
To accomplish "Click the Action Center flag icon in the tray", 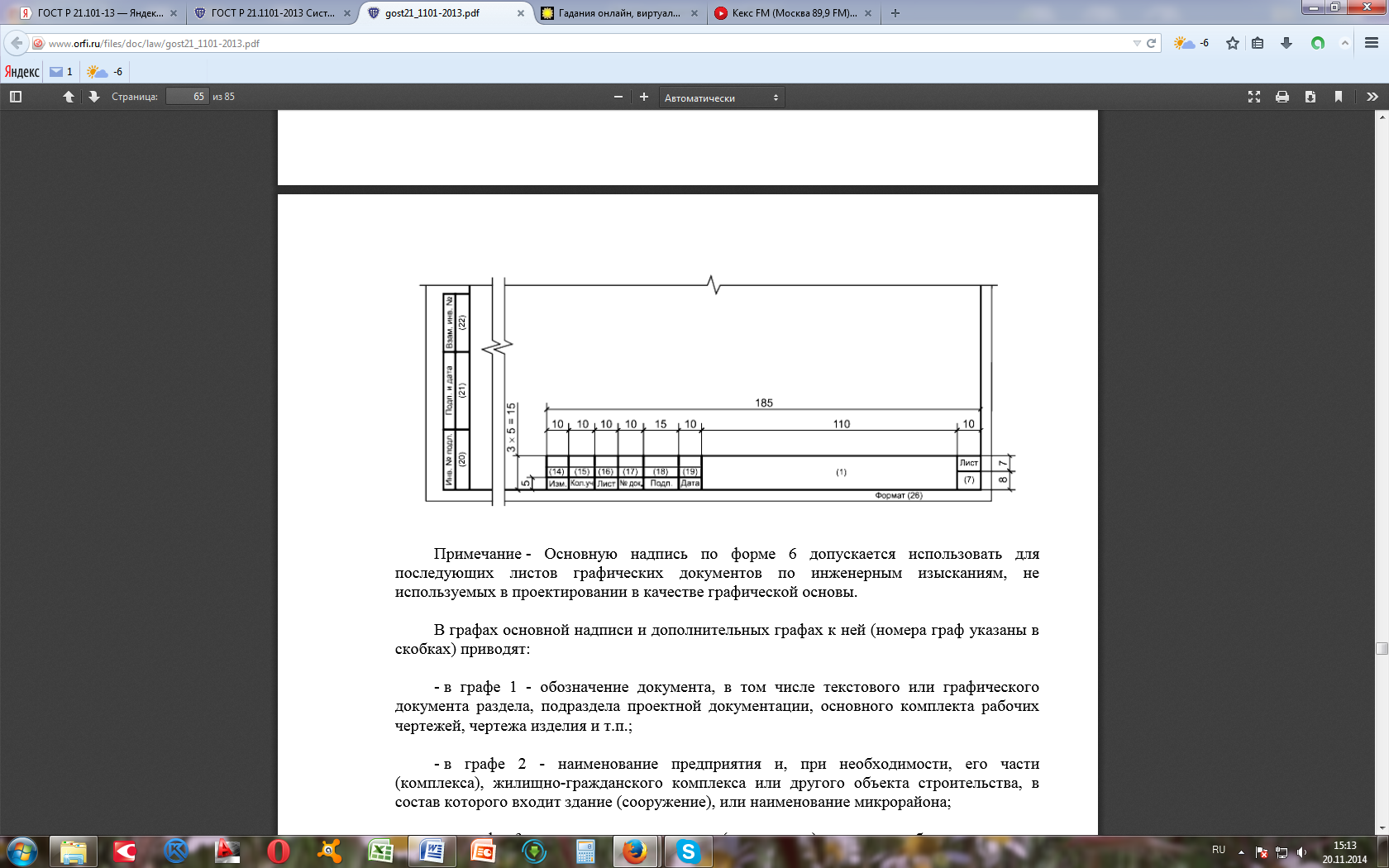I will tap(1262, 851).
